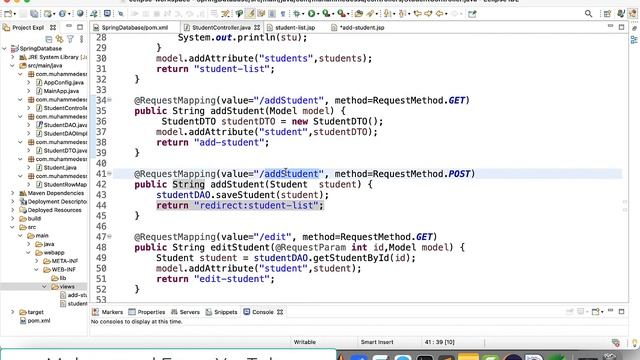
Task: Click the Last Edit Location arrow icon
Action: tap(418, 13)
